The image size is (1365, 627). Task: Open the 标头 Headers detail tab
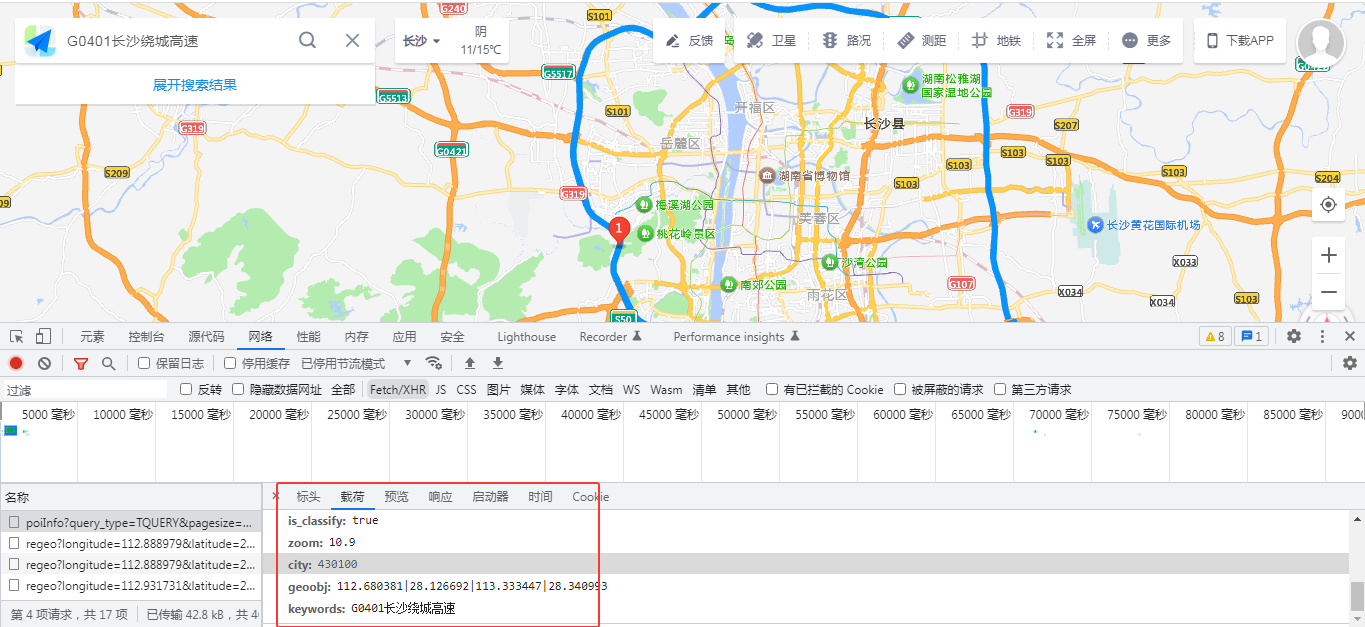[x=308, y=497]
